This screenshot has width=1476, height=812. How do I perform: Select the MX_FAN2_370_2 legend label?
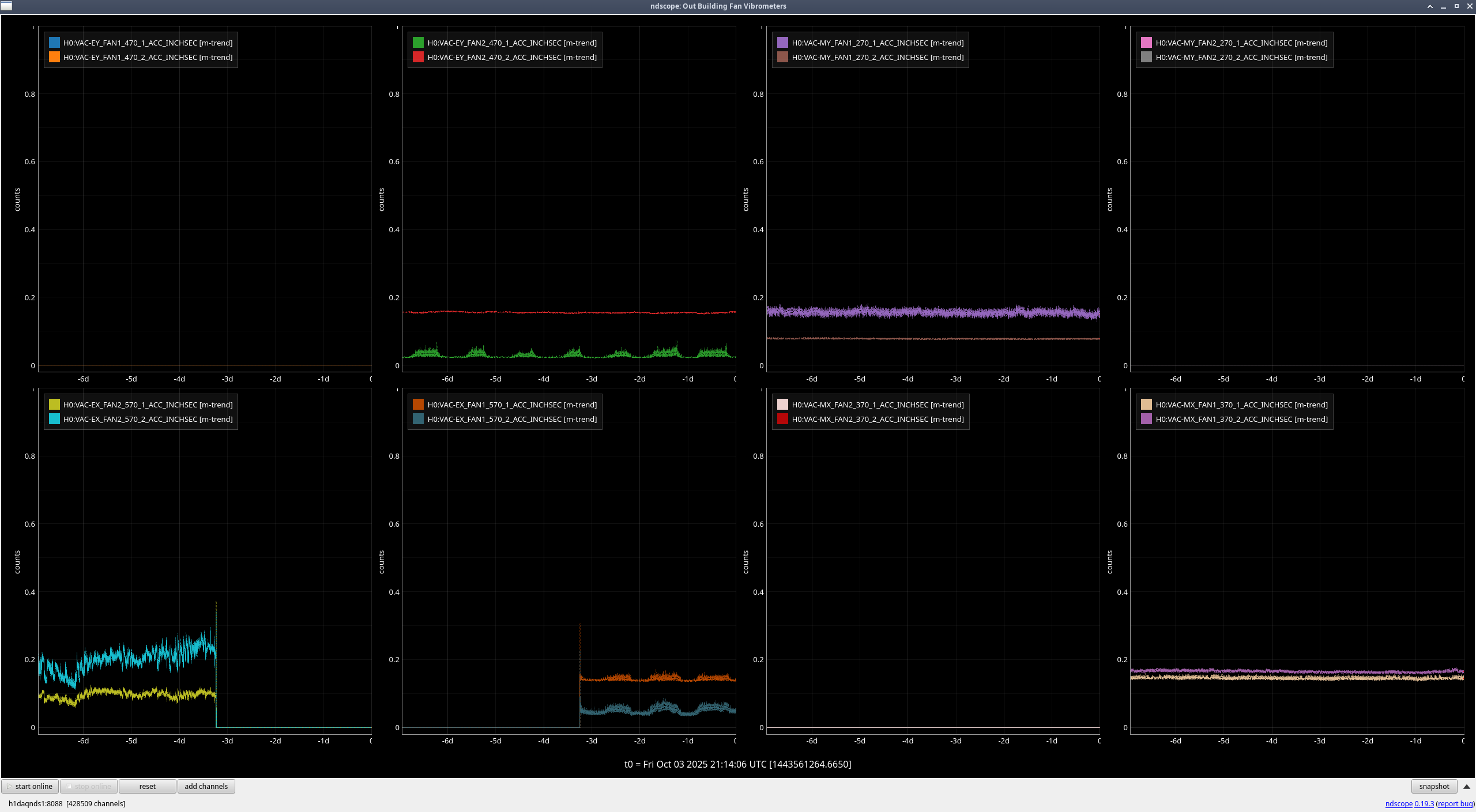pos(877,419)
